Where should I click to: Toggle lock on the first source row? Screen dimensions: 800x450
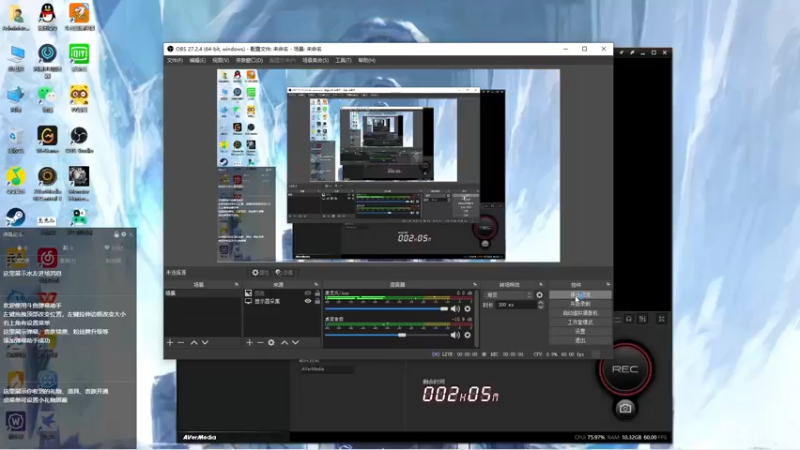[317, 293]
